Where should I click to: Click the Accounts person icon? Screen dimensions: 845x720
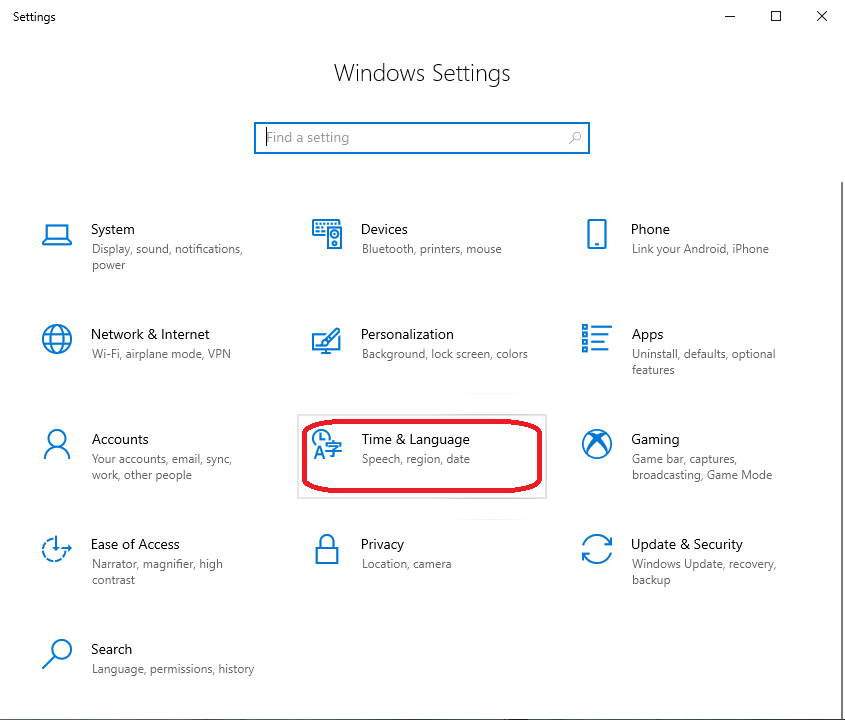(x=57, y=444)
